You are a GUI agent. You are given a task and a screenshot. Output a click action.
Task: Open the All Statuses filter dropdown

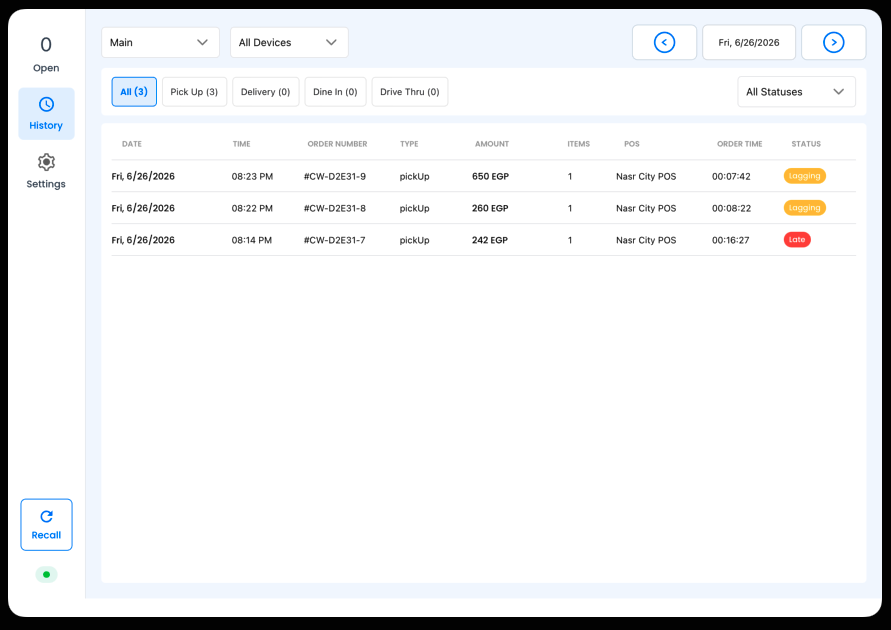click(796, 92)
